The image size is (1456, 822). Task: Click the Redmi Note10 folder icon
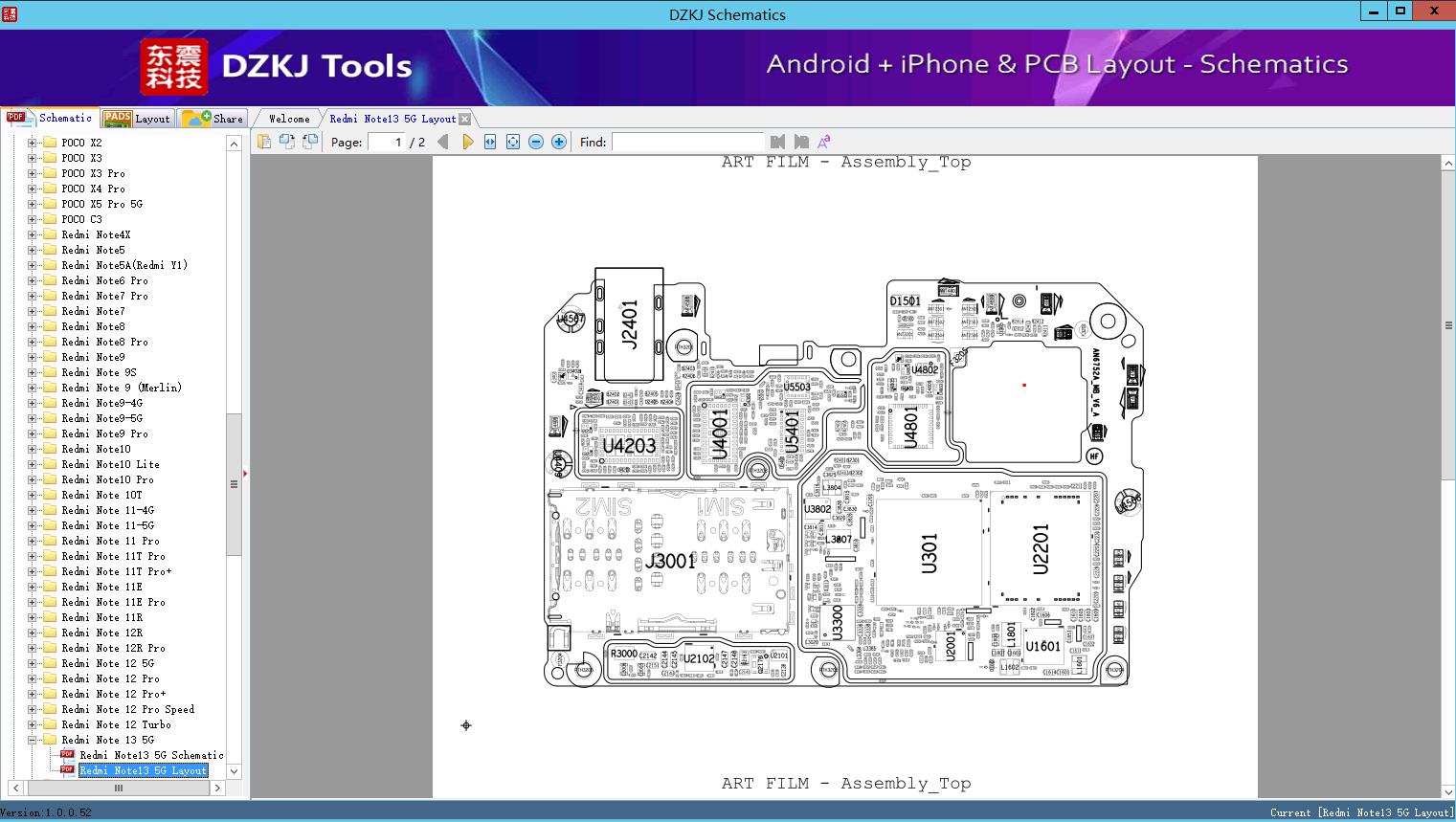[x=50, y=449]
